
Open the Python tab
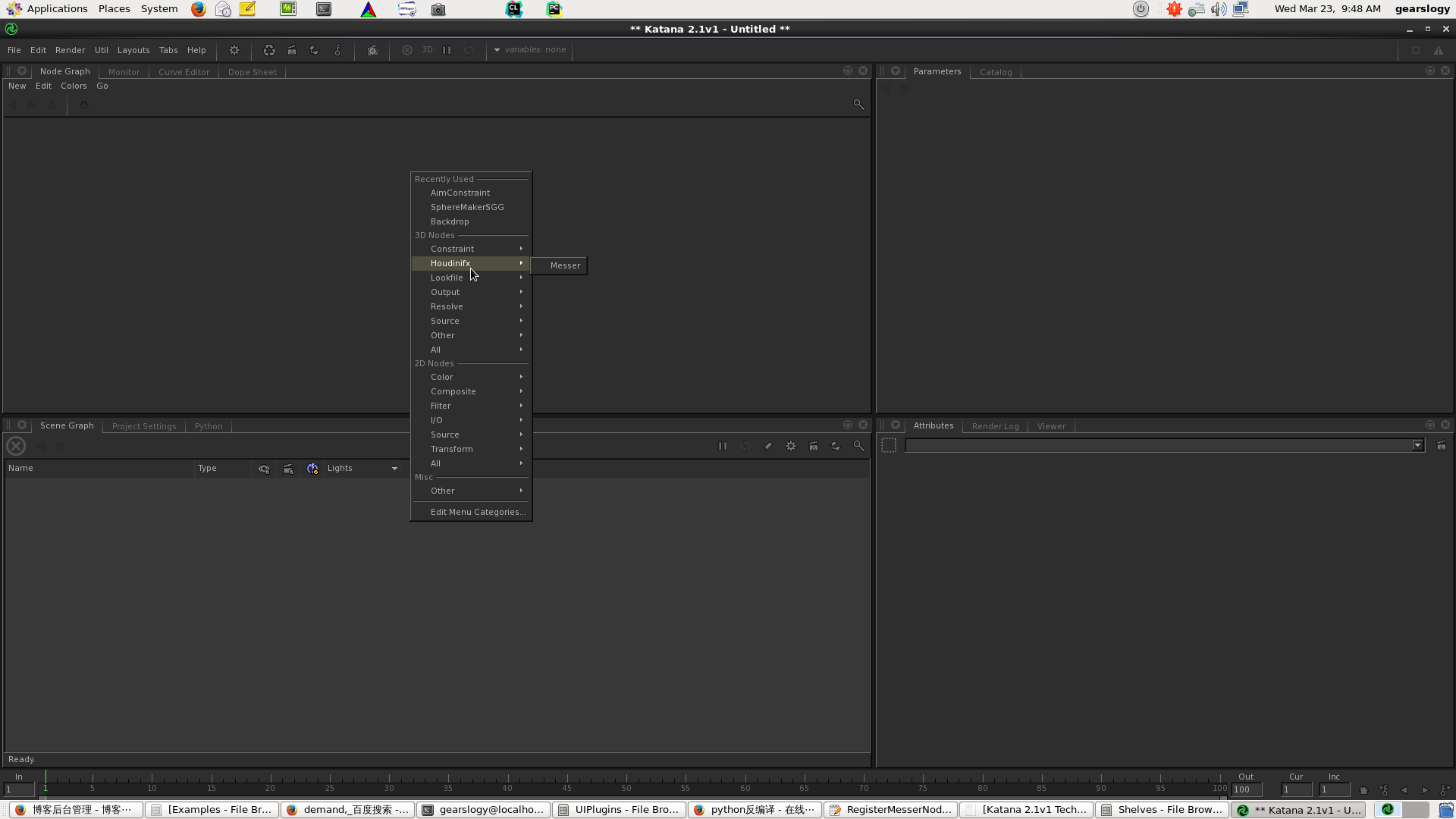pos(209,426)
